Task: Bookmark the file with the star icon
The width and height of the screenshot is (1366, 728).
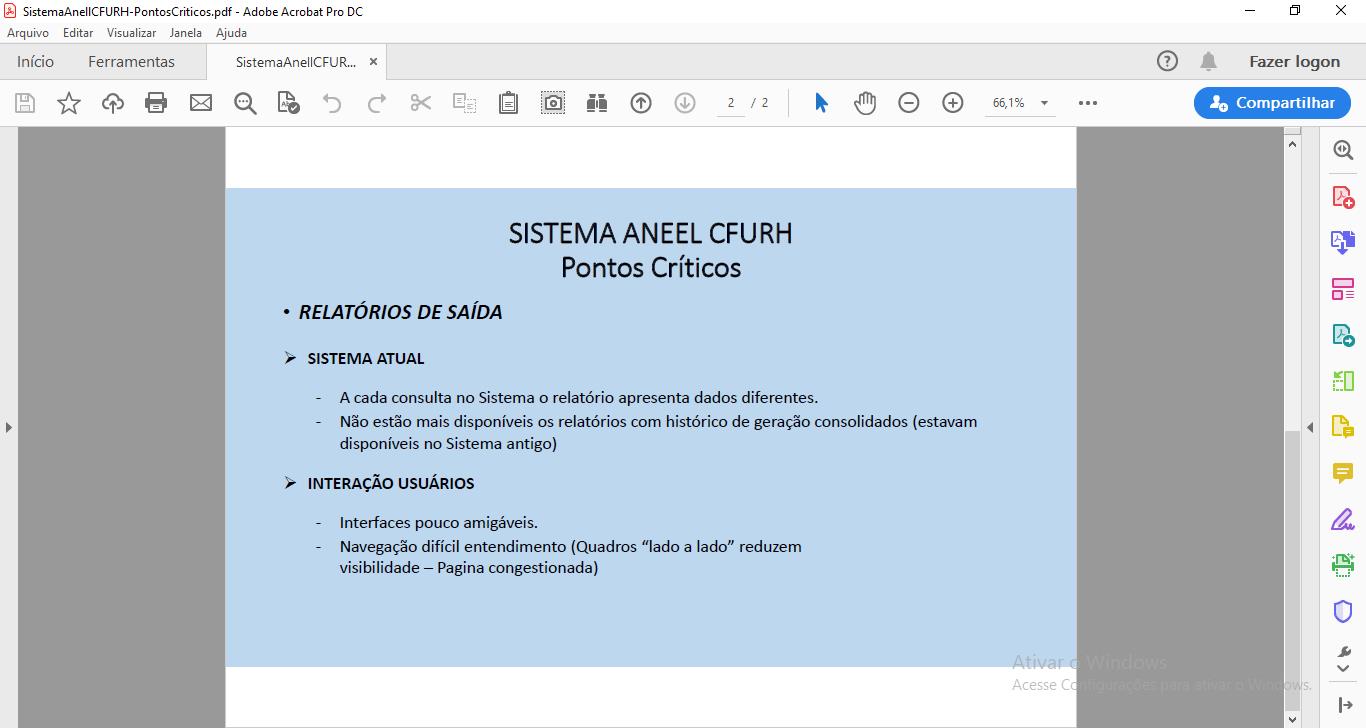Action: point(69,103)
